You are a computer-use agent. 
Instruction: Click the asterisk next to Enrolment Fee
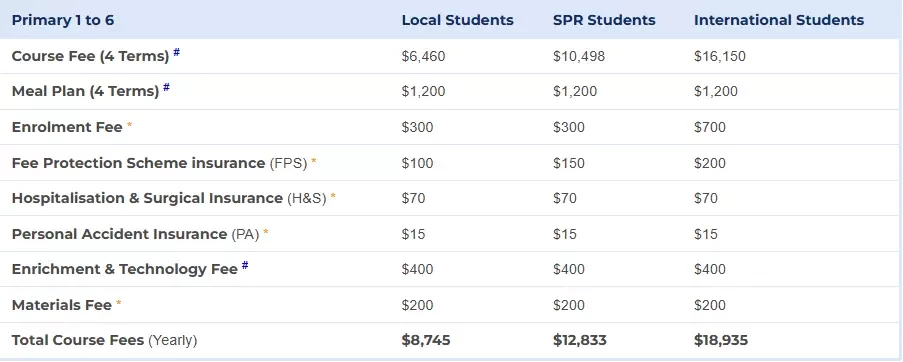tap(130, 125)
